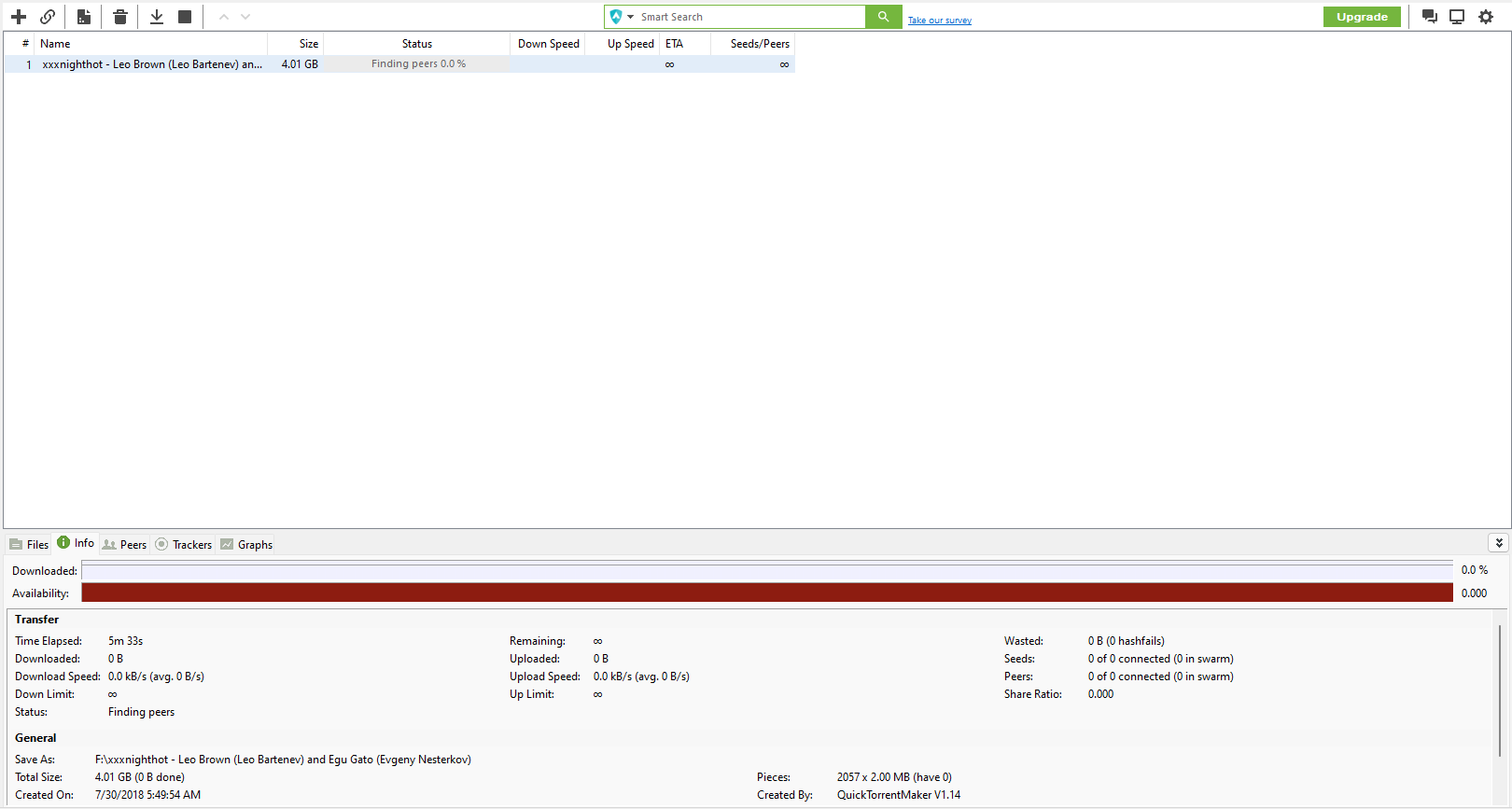Open Preferences gear icon

tap(1486, 17)
